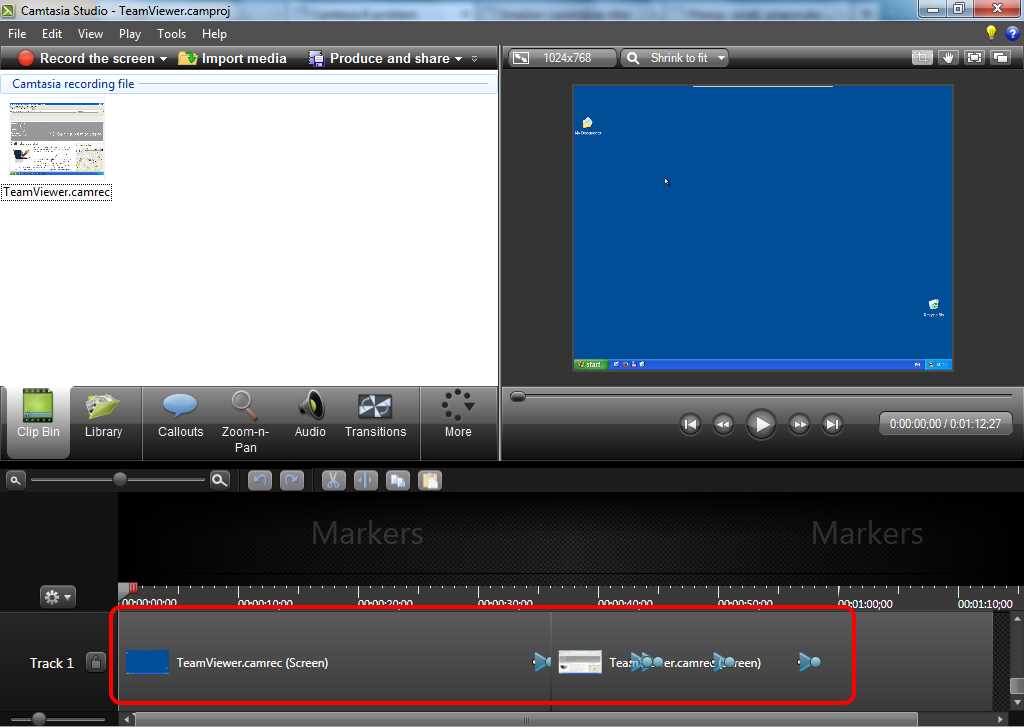Click the 0:00:00;00 / 0:01:12;27 time display
The image size is (1024, 728).
tap(945, 424)
